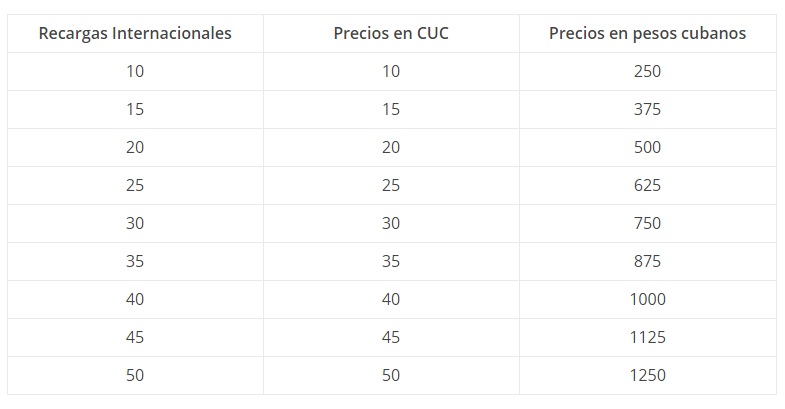
Task: Select 30 in the Recargas Internacionales column
Action: click(135, 223)
